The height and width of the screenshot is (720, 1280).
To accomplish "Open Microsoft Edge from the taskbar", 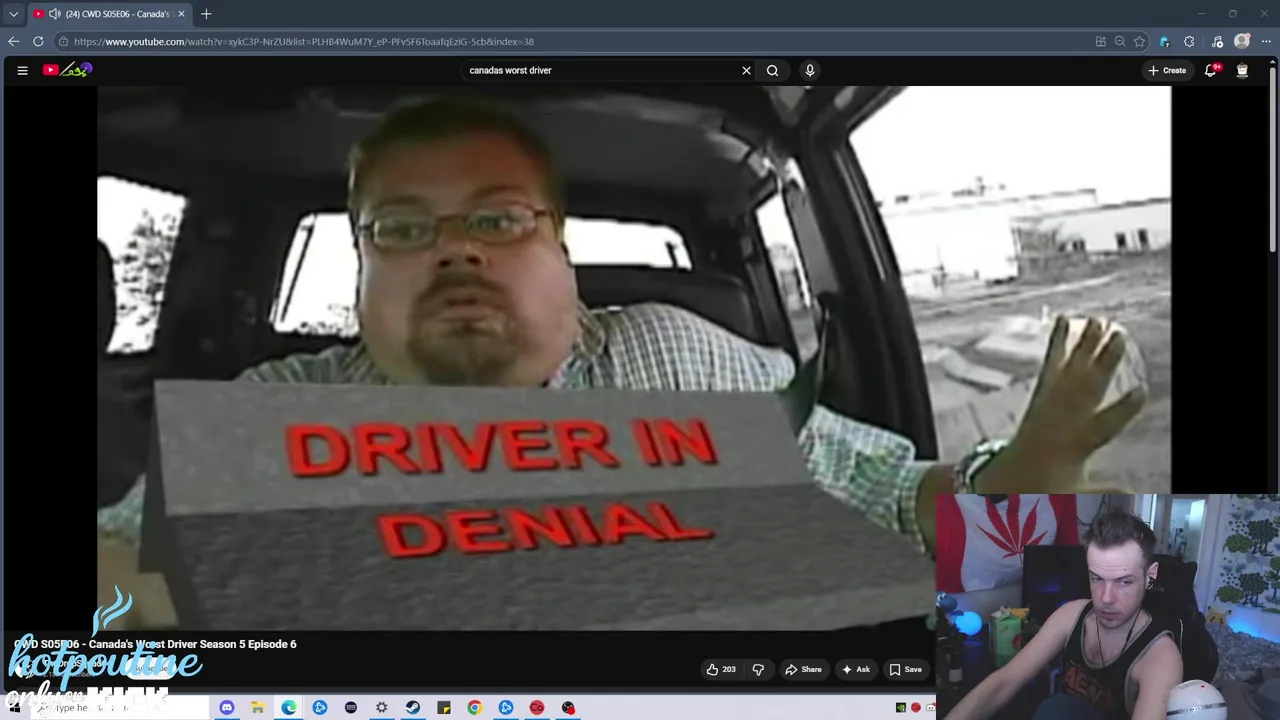I will tap(288, 708).
